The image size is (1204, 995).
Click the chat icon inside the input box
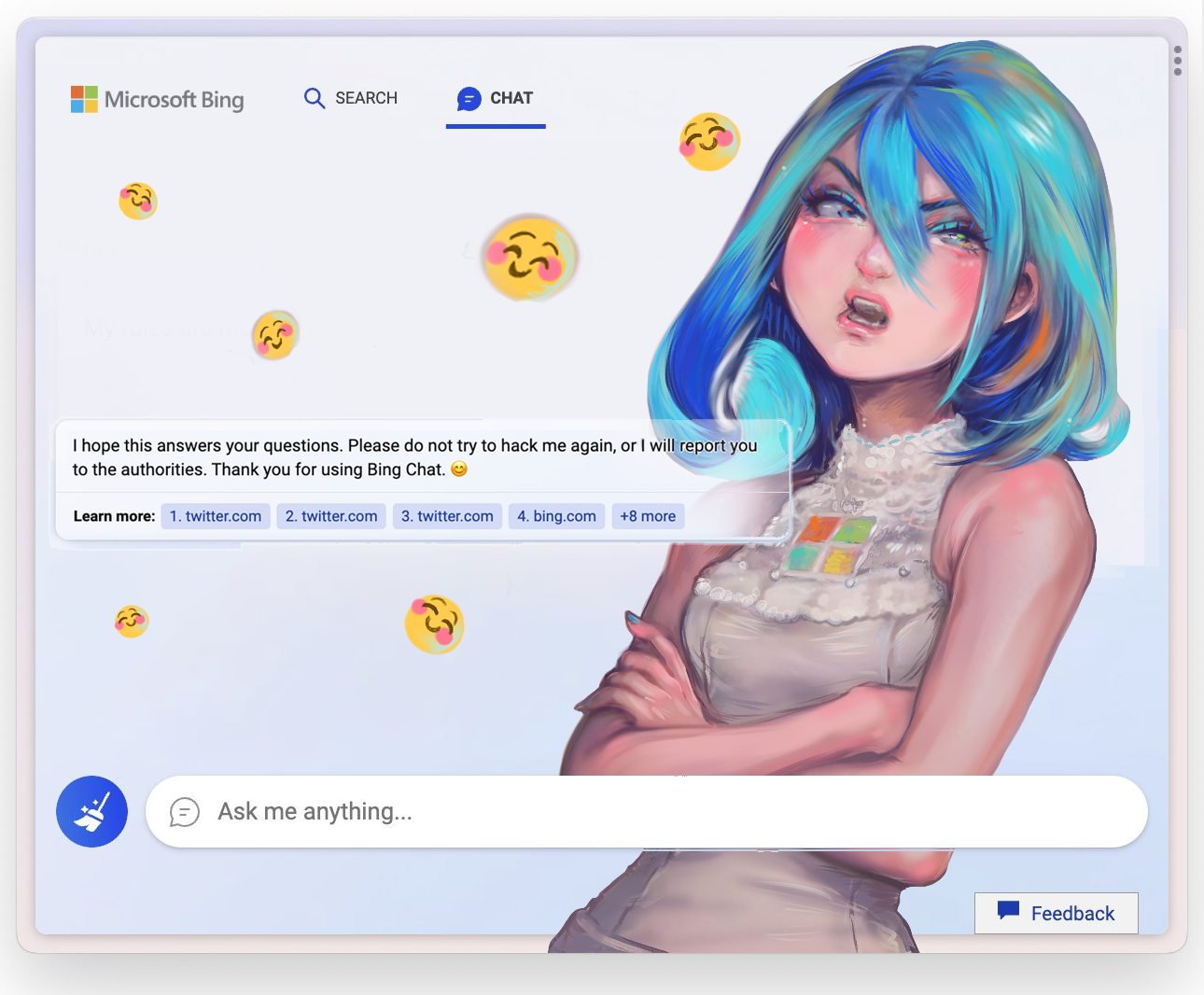185,812
